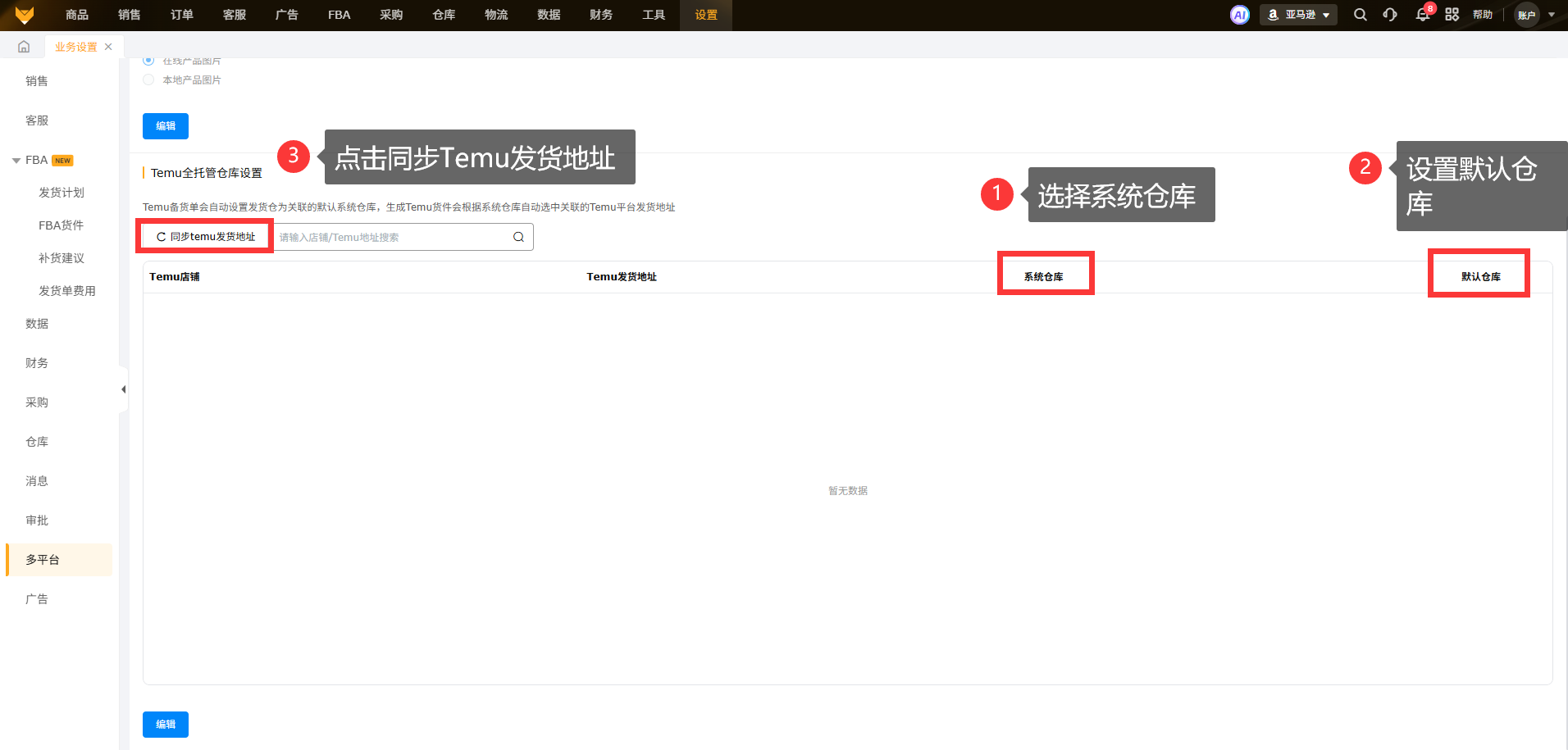Viewport: 1568px width, 750px height.
Task: Open FBA货件 in the sidebar
Action: pos(62,225)
